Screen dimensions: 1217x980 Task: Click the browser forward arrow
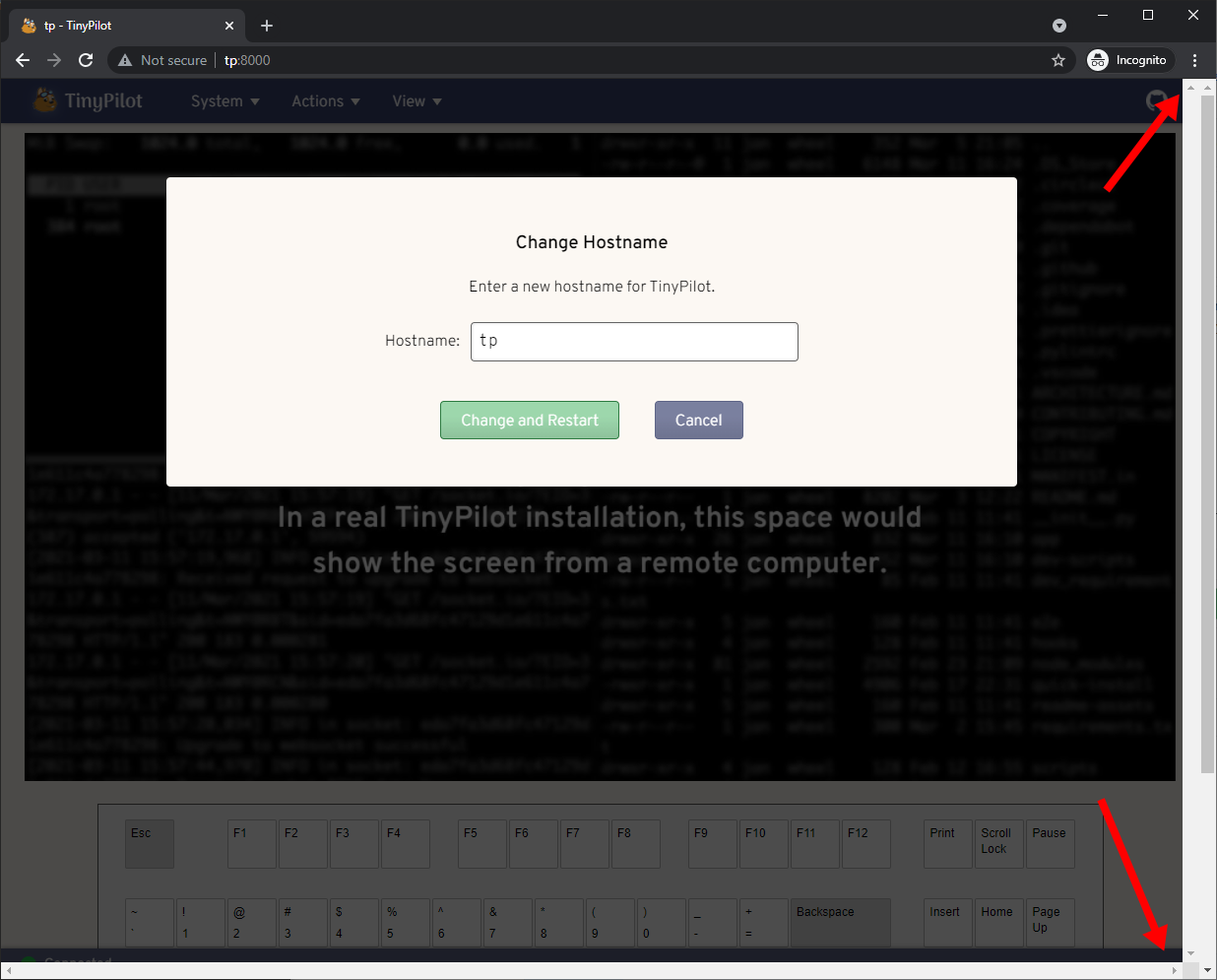coord(54,60)
